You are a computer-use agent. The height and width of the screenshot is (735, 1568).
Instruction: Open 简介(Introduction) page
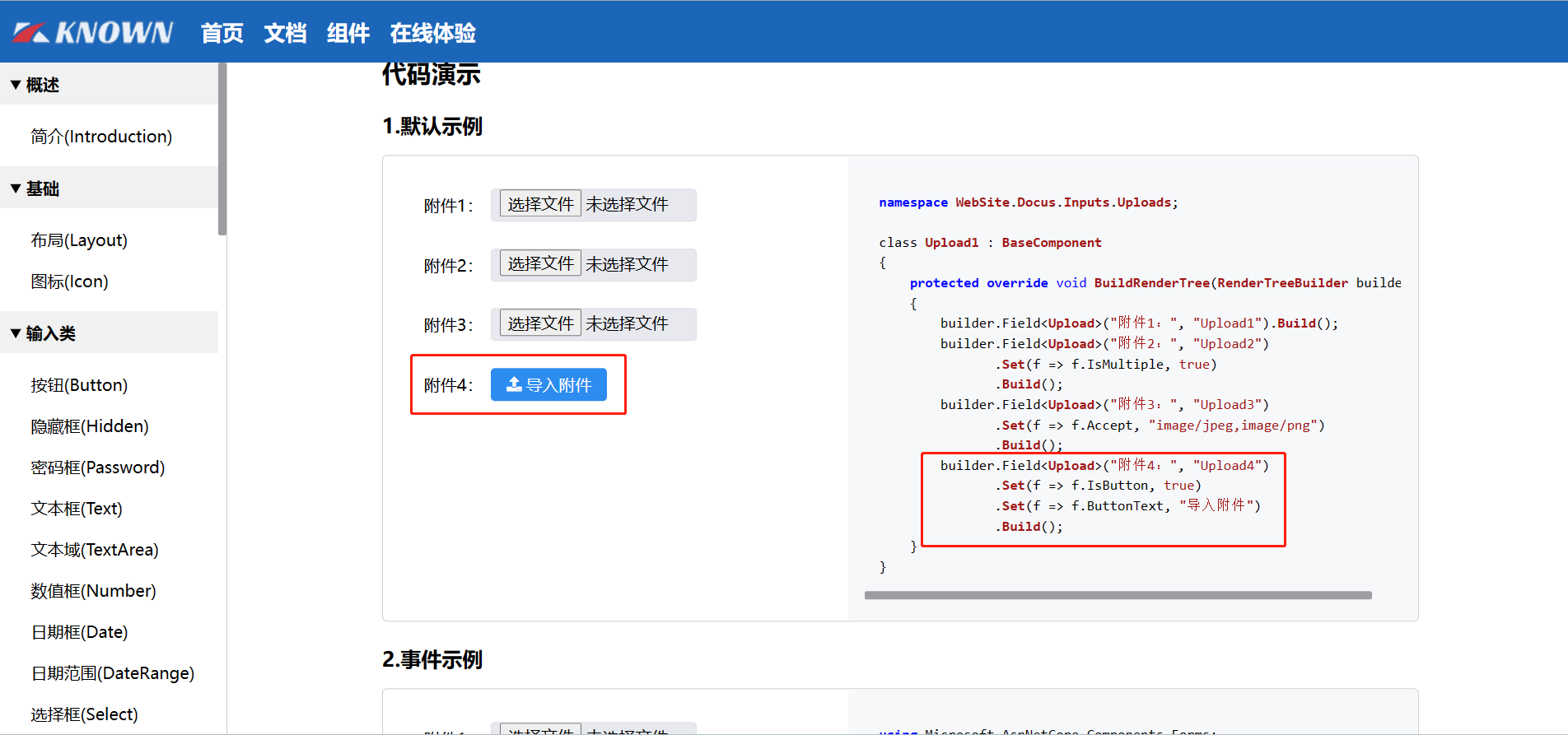point(101,137)
